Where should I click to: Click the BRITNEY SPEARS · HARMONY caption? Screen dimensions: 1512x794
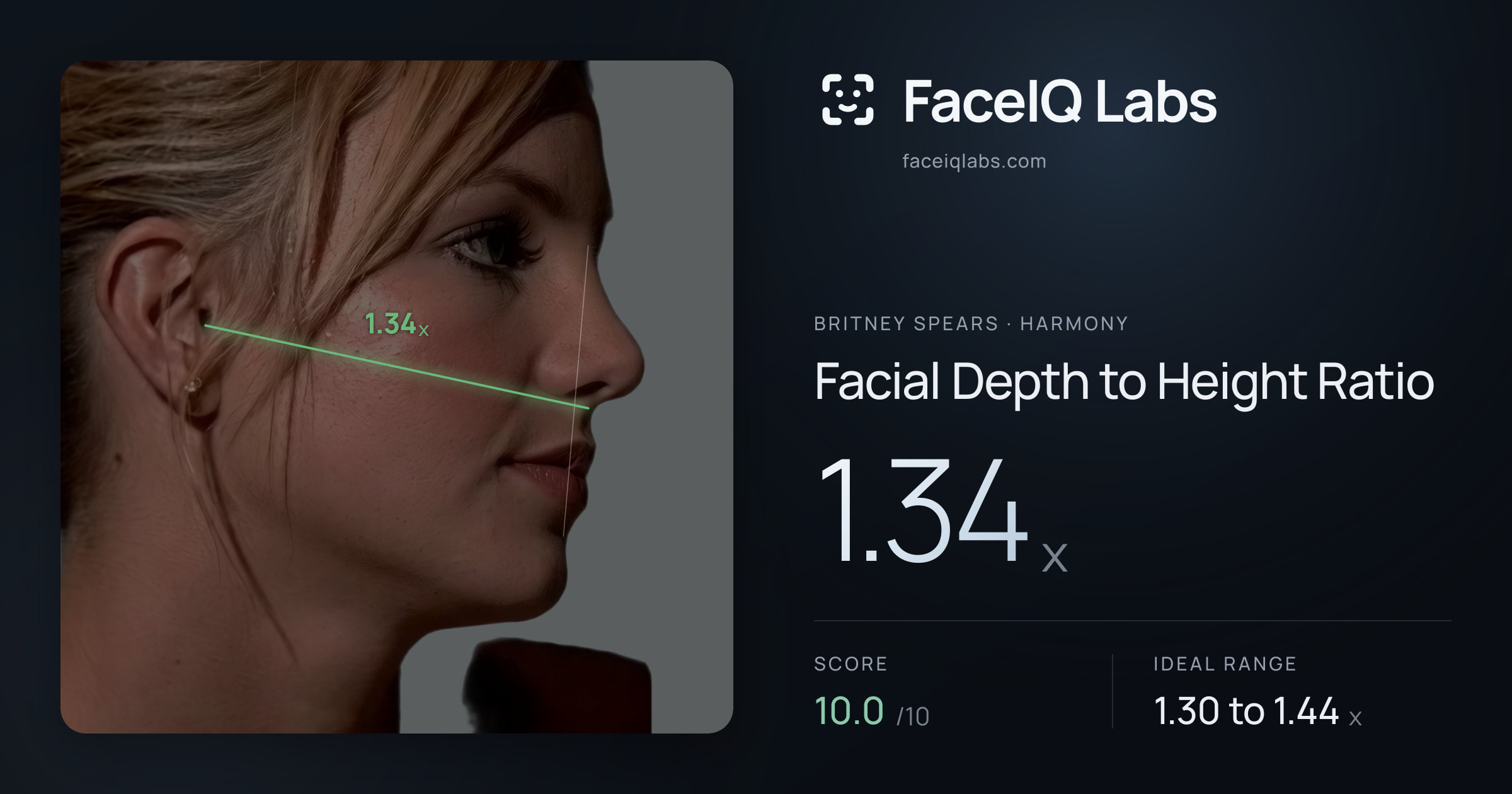[x=971, y=323]
